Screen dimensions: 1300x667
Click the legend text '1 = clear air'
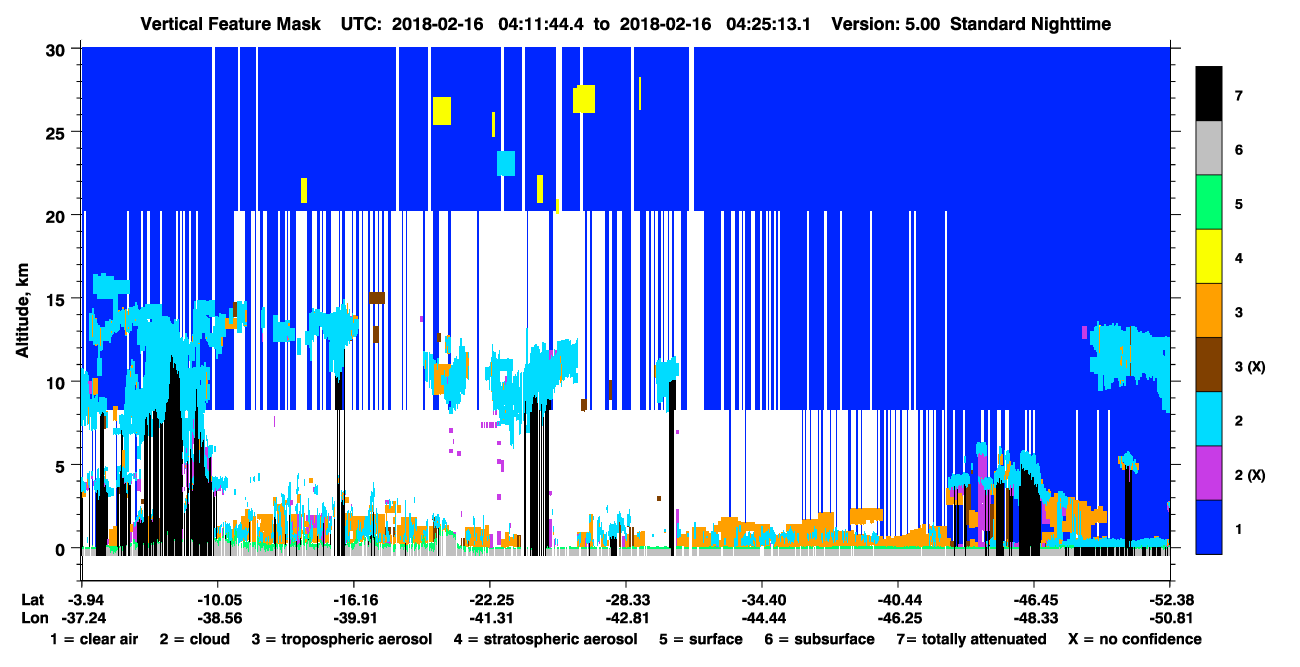click(93, 639)
